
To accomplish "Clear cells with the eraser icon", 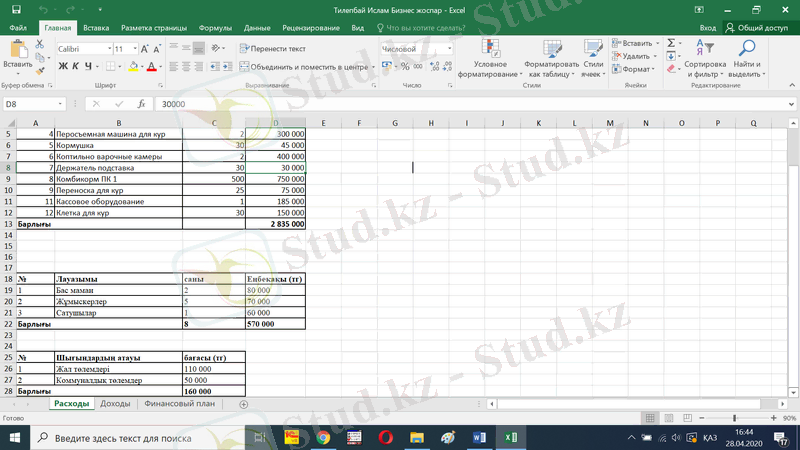I will click(671, 69).
